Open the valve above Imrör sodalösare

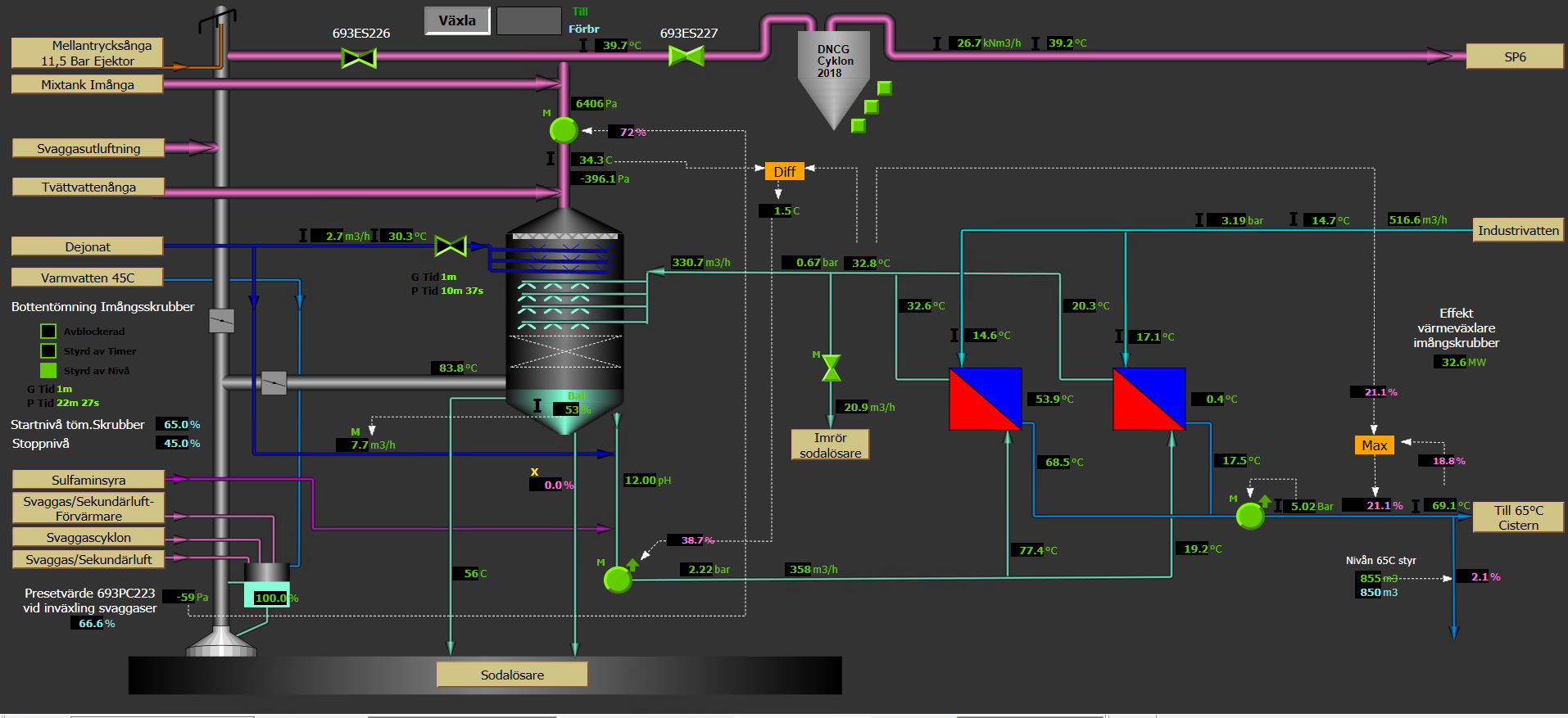click(x=831, y=368)
